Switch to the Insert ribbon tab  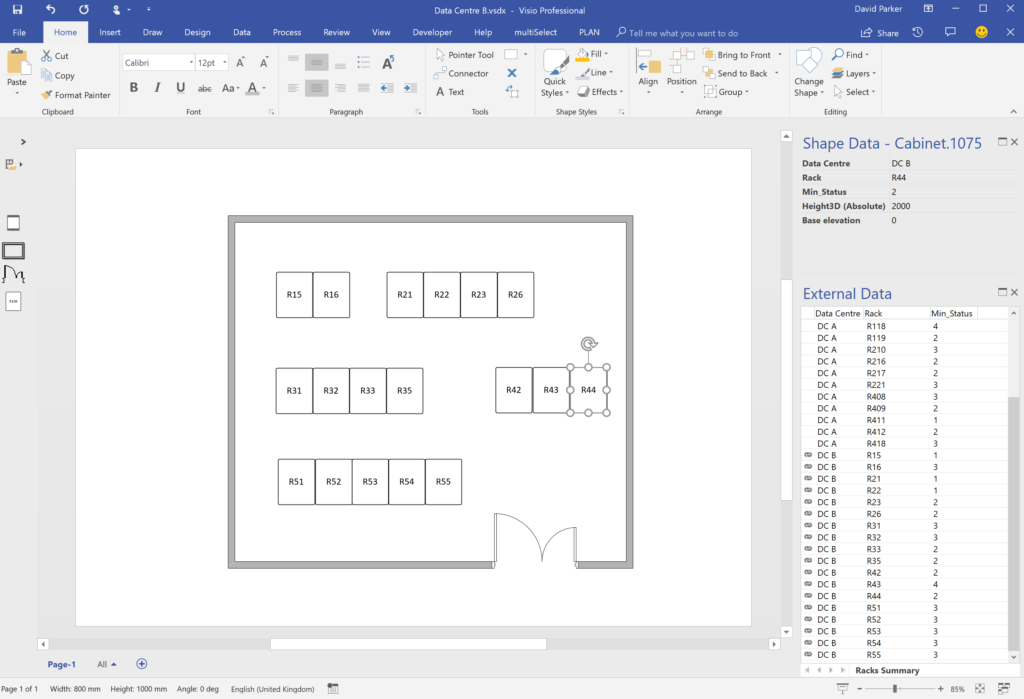click(109, 31)
